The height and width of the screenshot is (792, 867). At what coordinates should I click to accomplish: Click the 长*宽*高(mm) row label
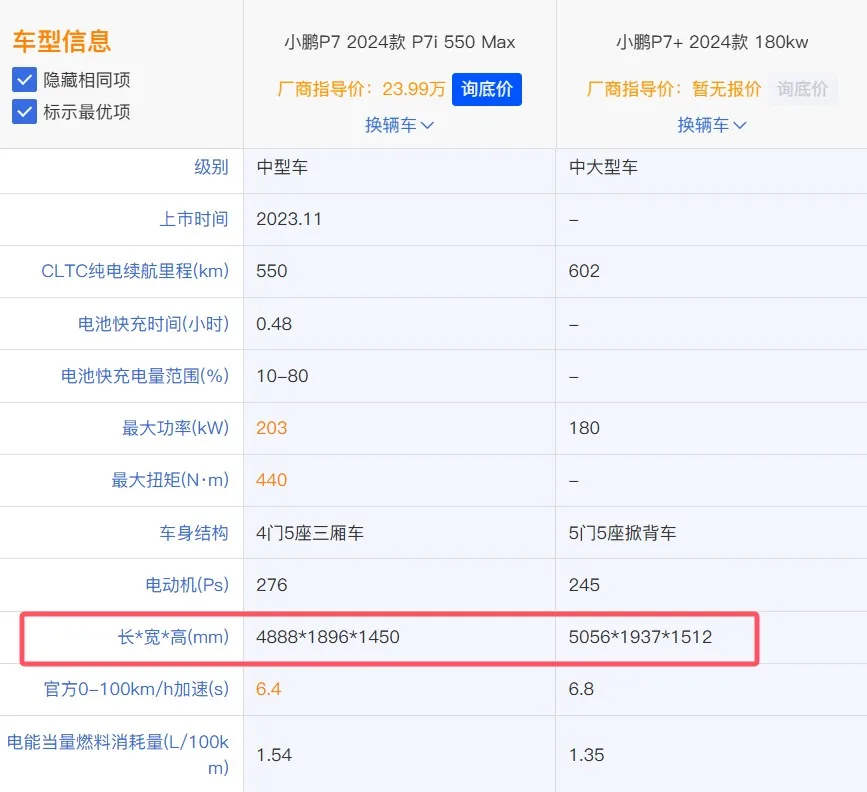click(173, 637)
